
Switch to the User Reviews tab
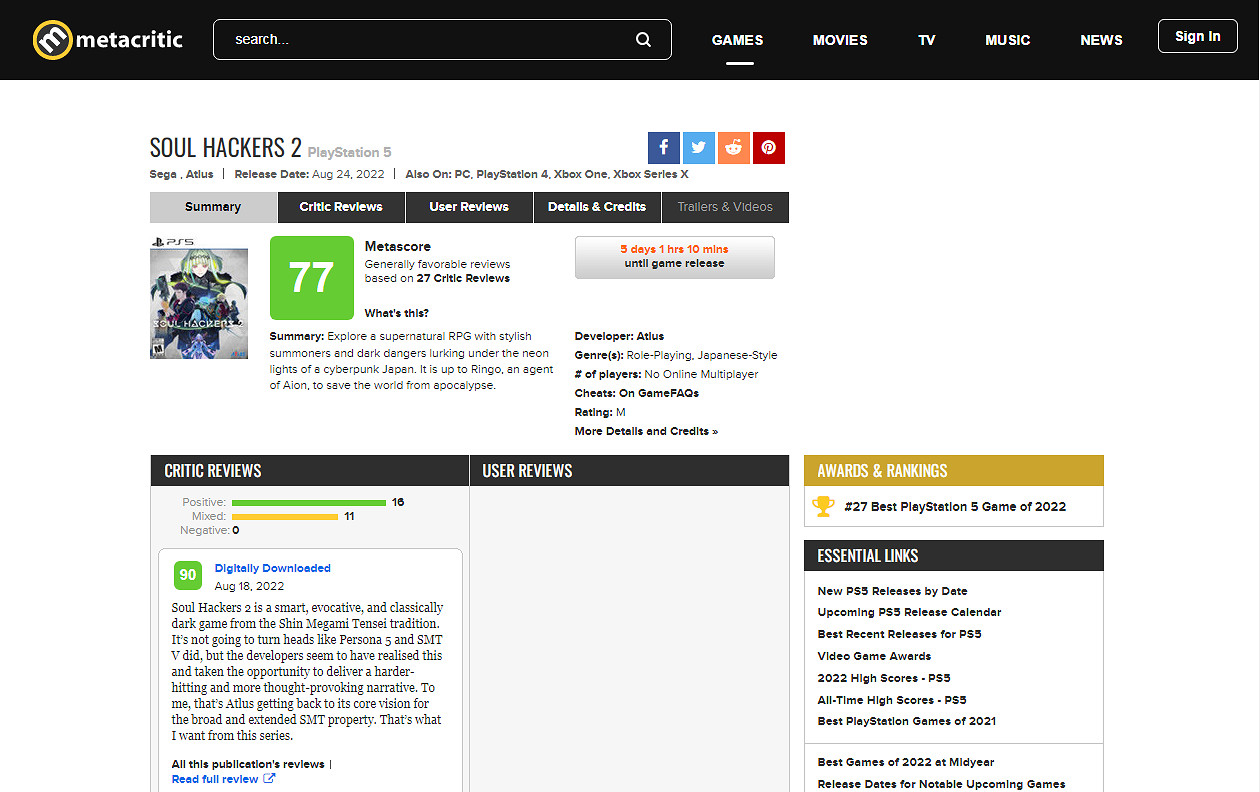[x=469, y=207]
